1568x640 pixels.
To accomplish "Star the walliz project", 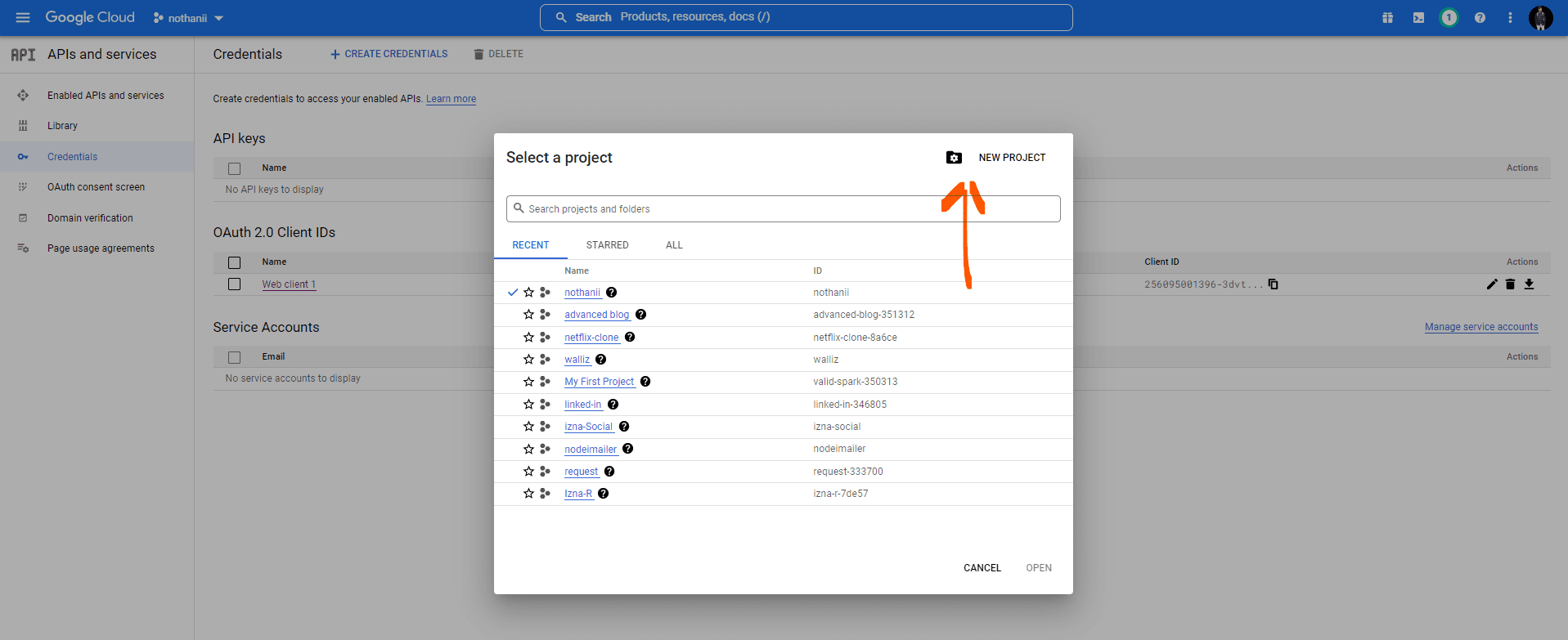I will tap(528, 359).
